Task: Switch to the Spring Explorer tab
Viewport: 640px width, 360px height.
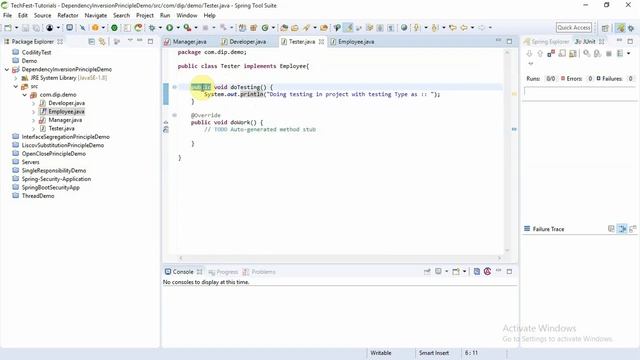Action: pyautogui.click(x=547, y=42)
